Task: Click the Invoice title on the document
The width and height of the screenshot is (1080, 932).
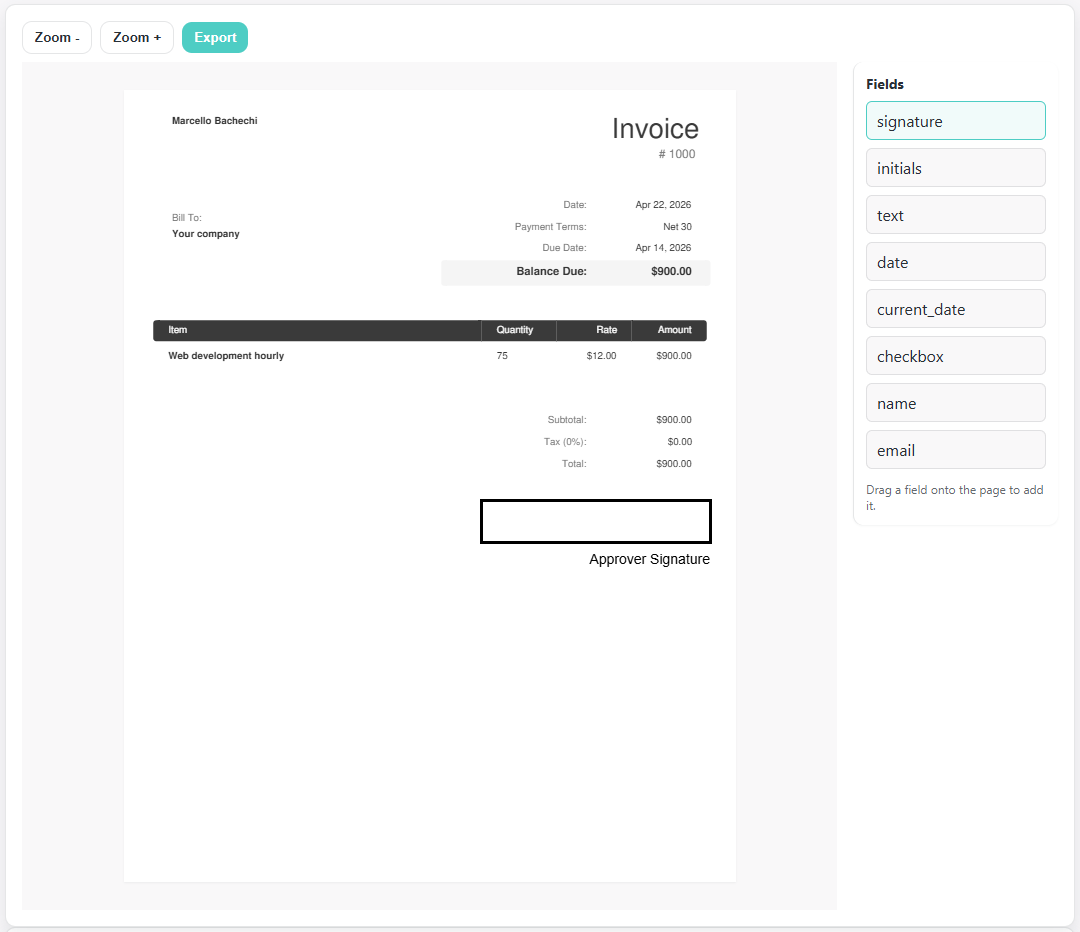Action: point(655,128)
